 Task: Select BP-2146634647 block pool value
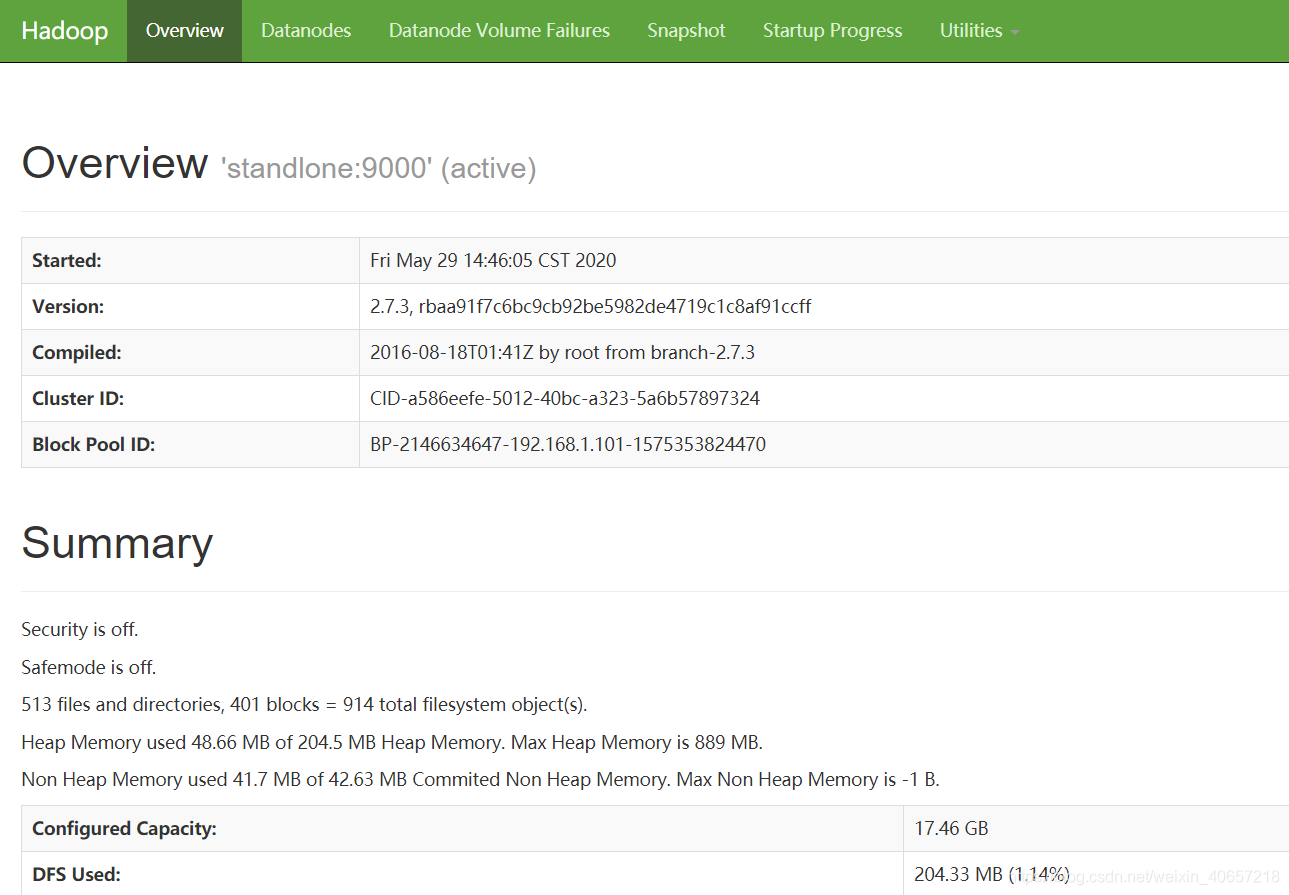tap(568, 444)
